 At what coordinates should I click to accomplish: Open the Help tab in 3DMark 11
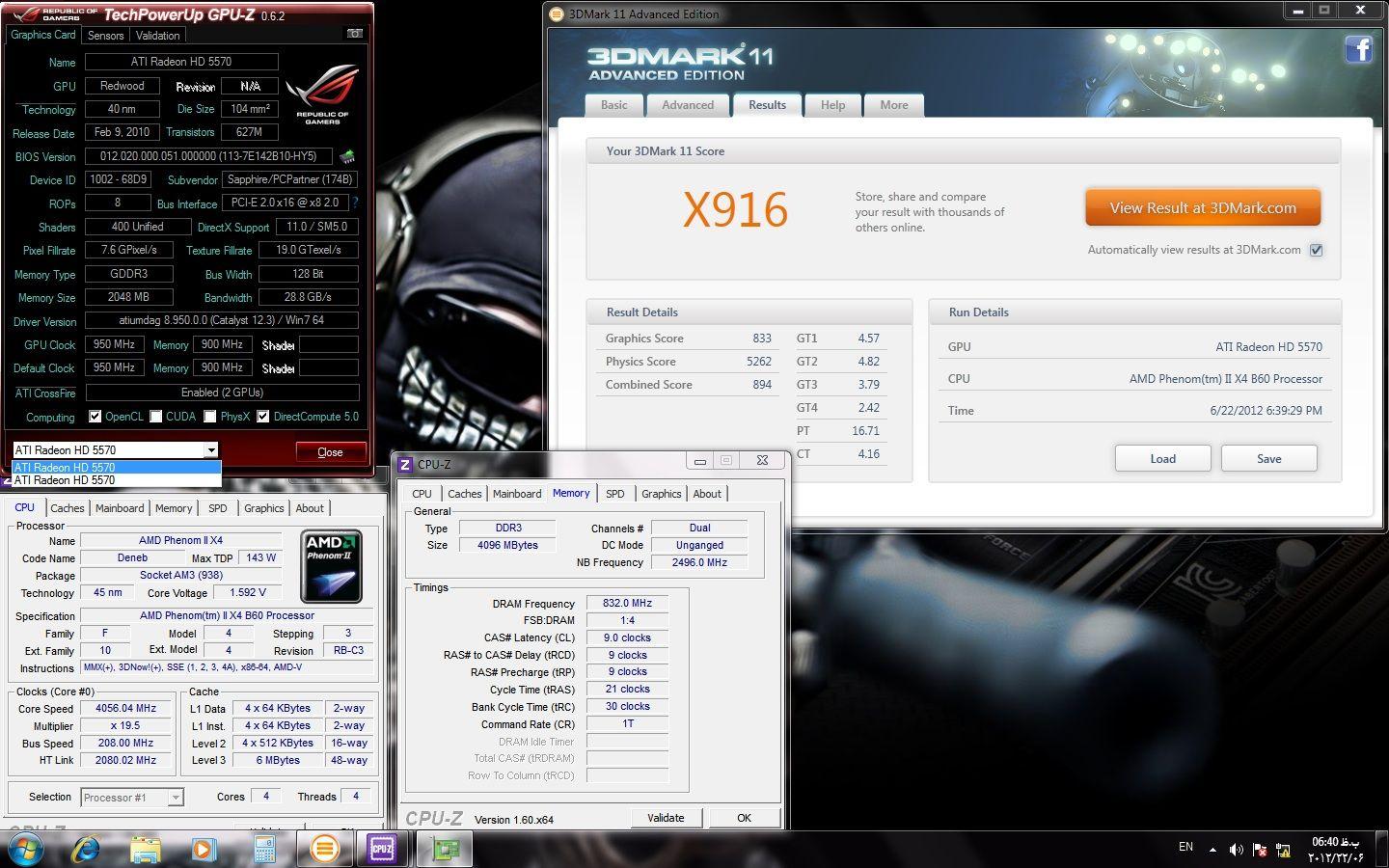pos(832,105)
